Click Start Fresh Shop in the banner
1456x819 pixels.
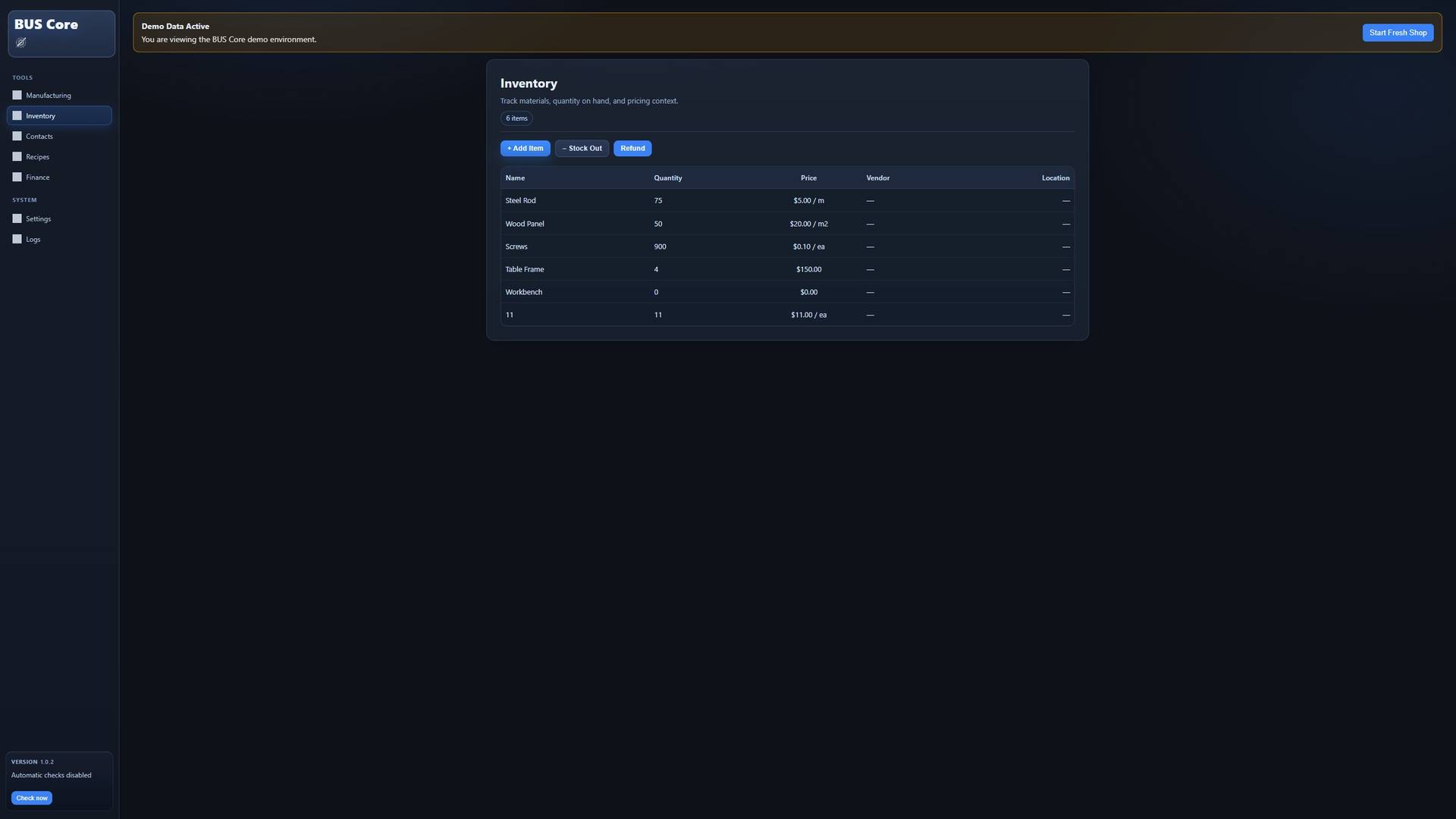click(1398, 33)
